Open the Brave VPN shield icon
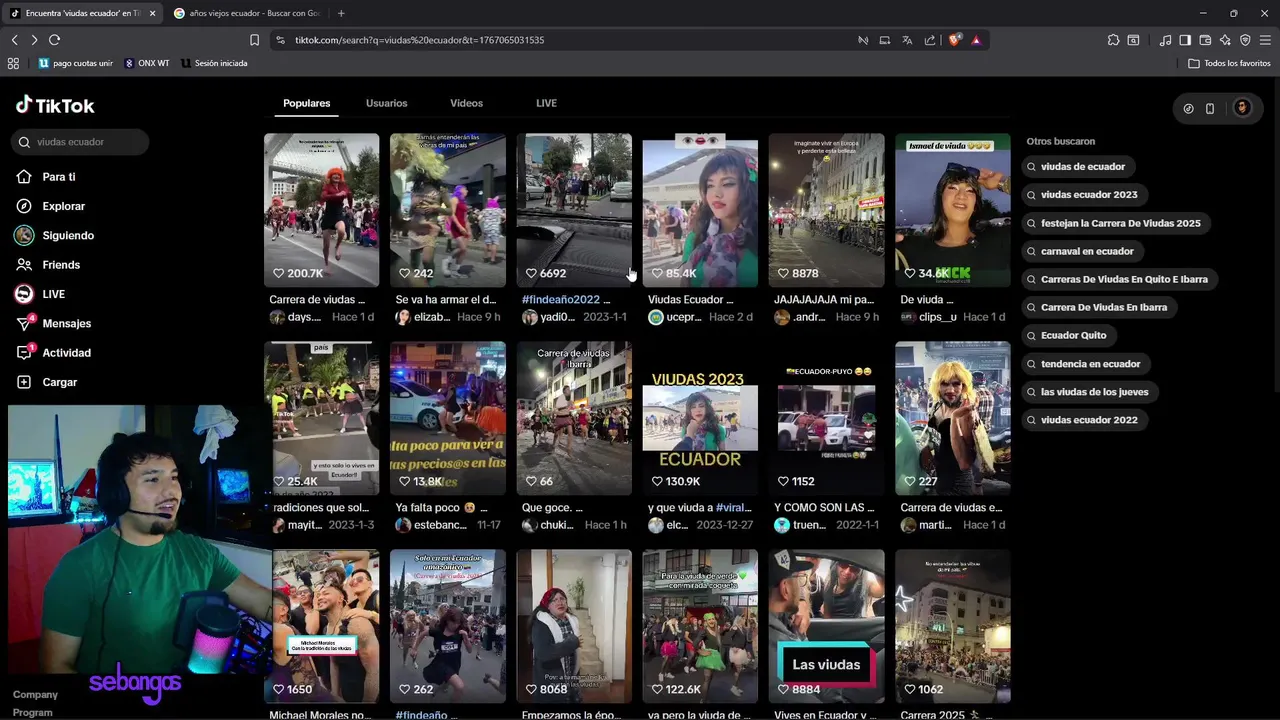1280x720 pixels. 1245,40
